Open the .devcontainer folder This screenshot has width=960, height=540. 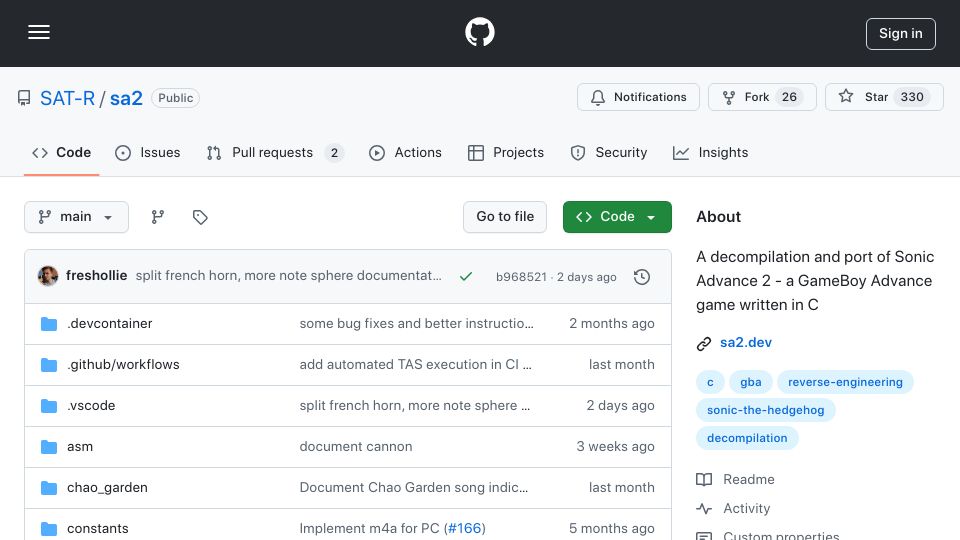tap(110, 323)
